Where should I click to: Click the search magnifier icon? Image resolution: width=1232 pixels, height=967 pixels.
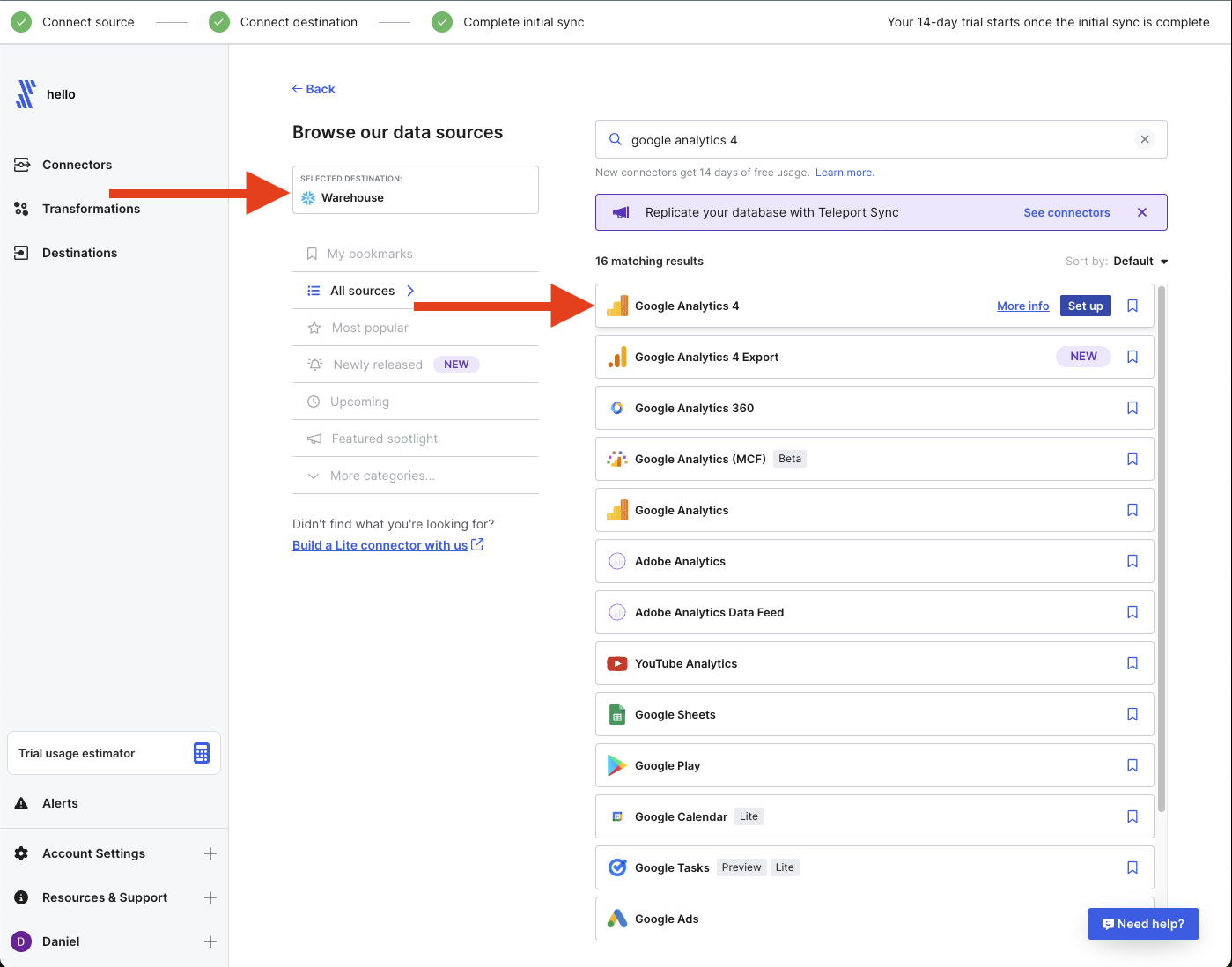coord(616,139)
